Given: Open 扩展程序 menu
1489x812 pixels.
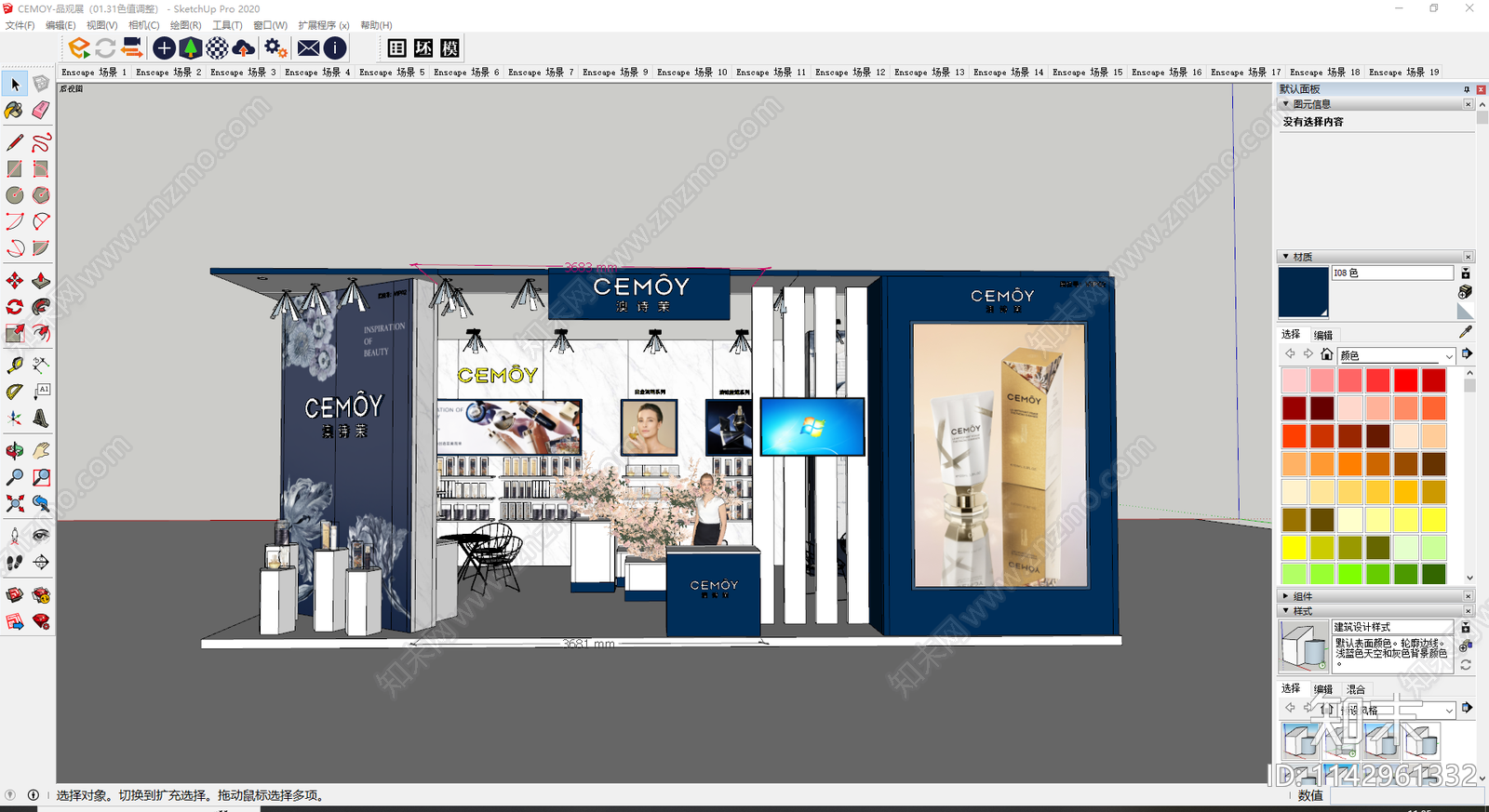Looking at the screenshot, I should (324, 25).
